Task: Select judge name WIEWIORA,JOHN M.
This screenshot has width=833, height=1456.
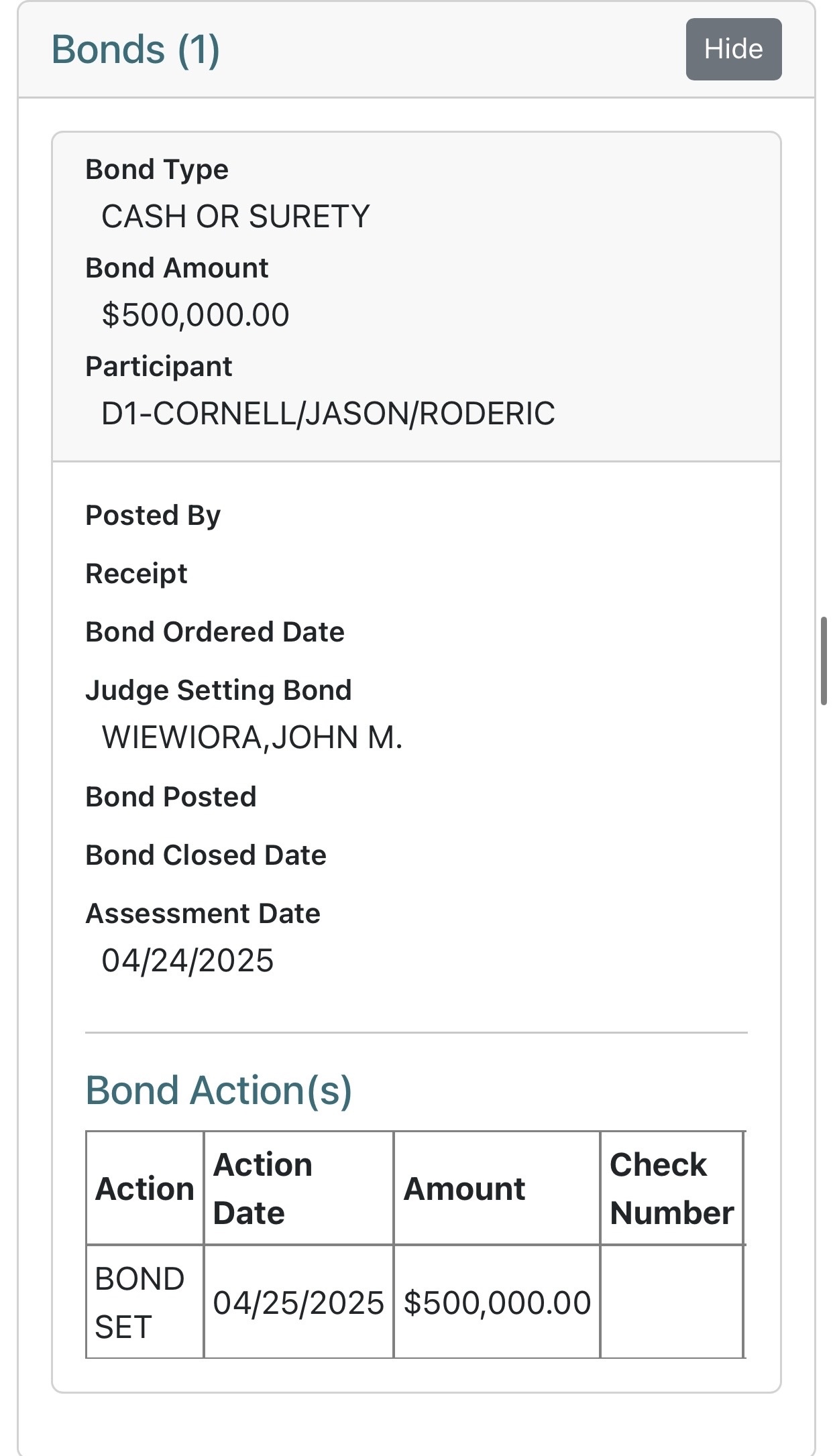Action: tap(252, 737)
